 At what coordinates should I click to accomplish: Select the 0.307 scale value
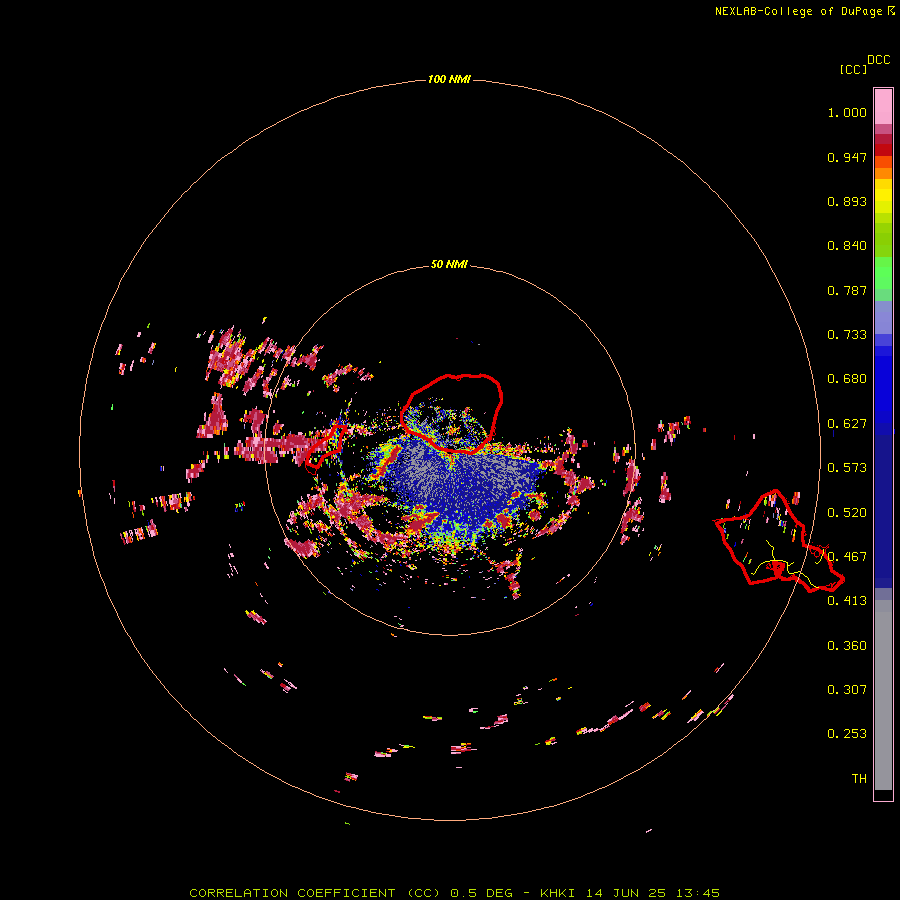pos(847,690)
